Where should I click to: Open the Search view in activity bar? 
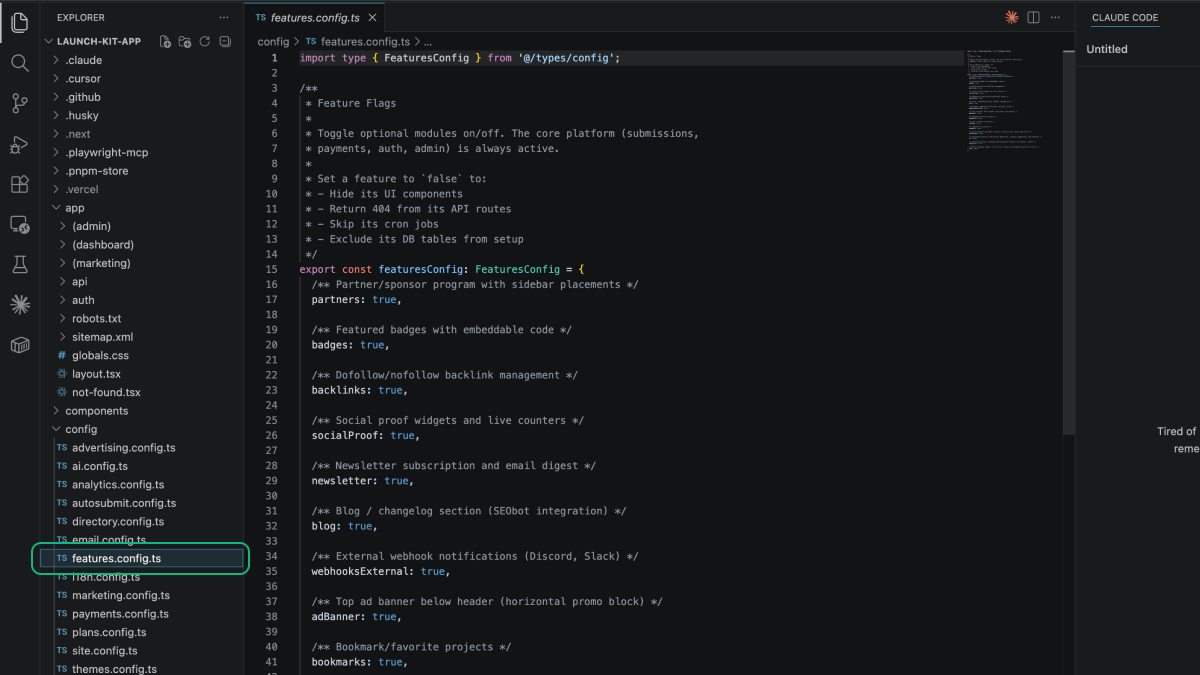click(19, 63)
